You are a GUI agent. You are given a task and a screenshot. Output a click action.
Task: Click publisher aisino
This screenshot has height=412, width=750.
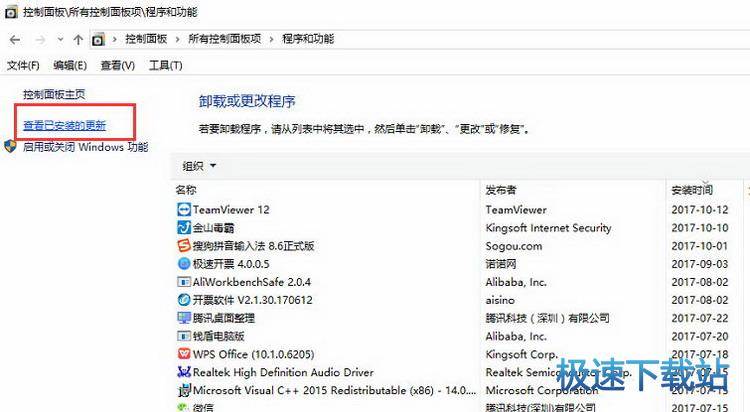tap(500, 300)
